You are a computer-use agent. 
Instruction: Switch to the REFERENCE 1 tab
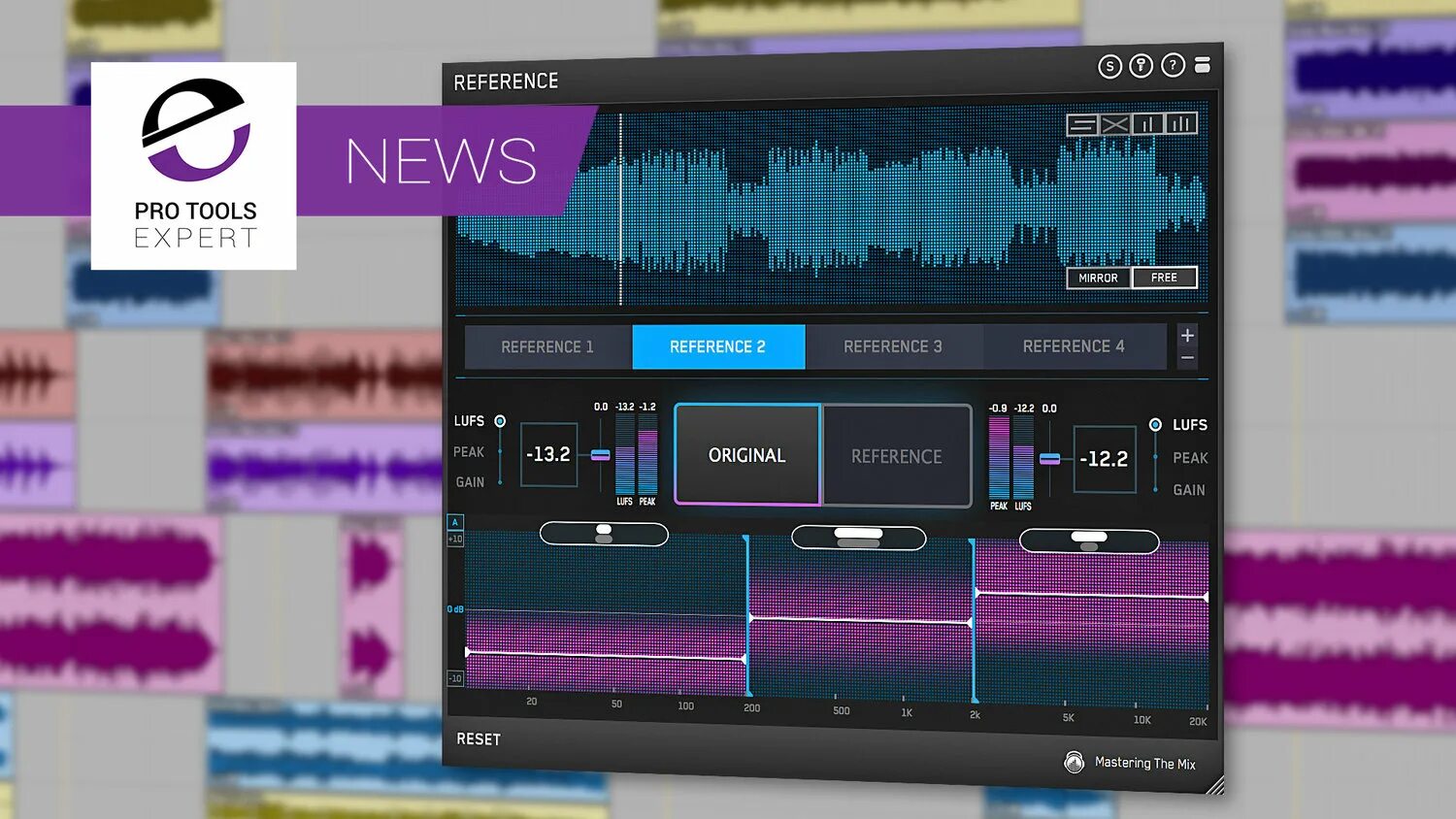pyautogui.click(x=547, y=346)
